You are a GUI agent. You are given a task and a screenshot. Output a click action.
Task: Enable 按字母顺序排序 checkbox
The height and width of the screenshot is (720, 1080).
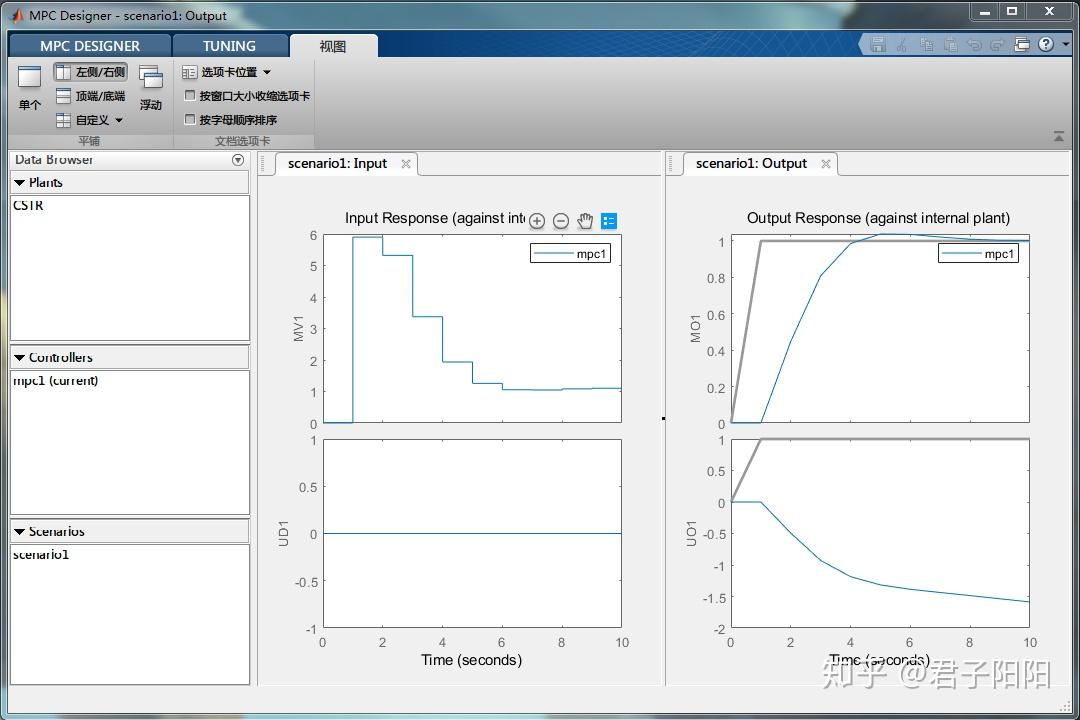click(x=190, y=120)
